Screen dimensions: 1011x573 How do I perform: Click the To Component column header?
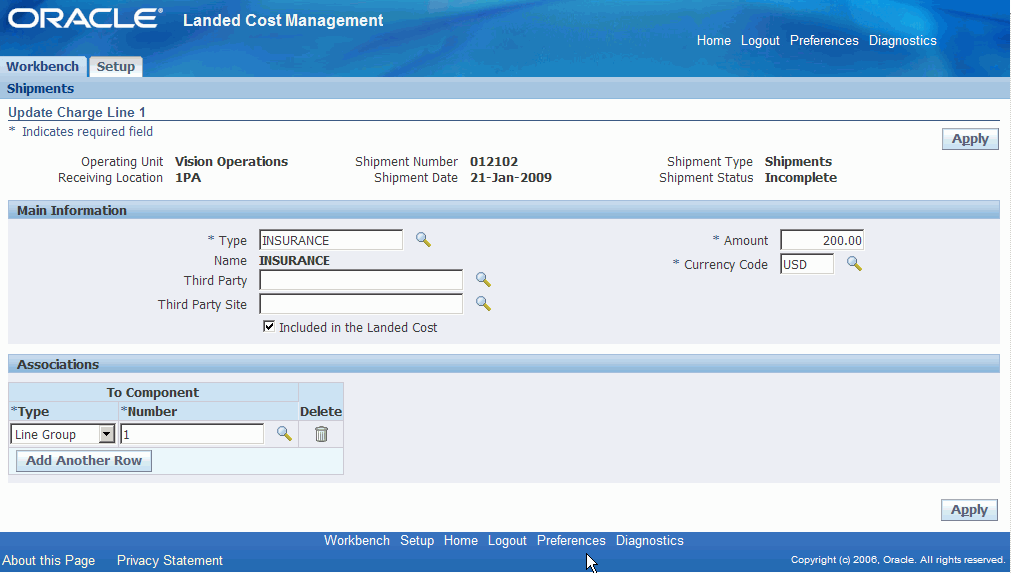tap(153, 392)
